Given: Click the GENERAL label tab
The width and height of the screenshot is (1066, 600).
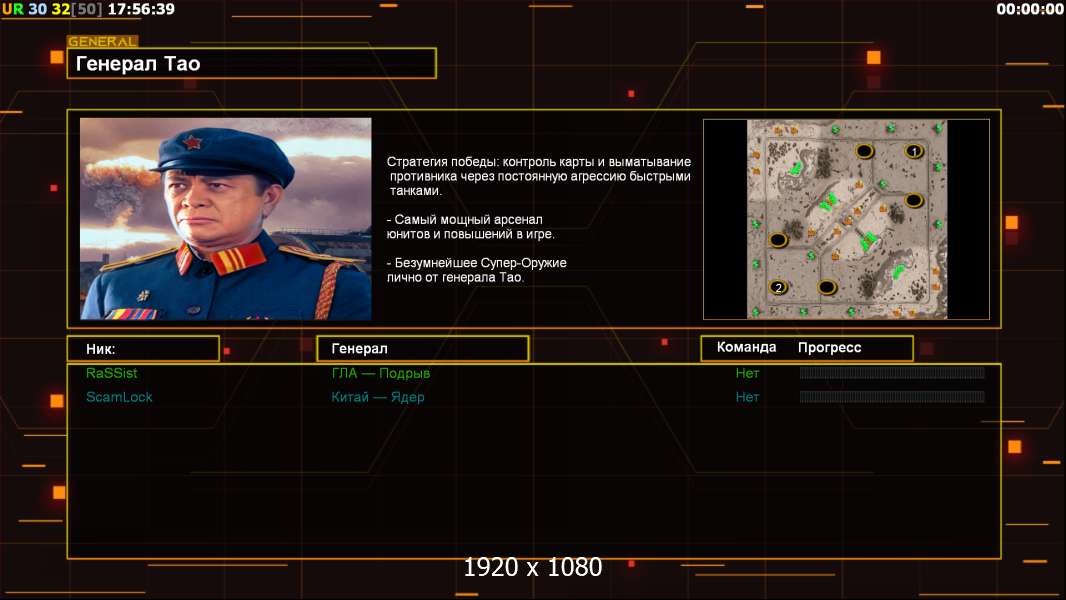Looking at the screenshot, I should [103, 41].
